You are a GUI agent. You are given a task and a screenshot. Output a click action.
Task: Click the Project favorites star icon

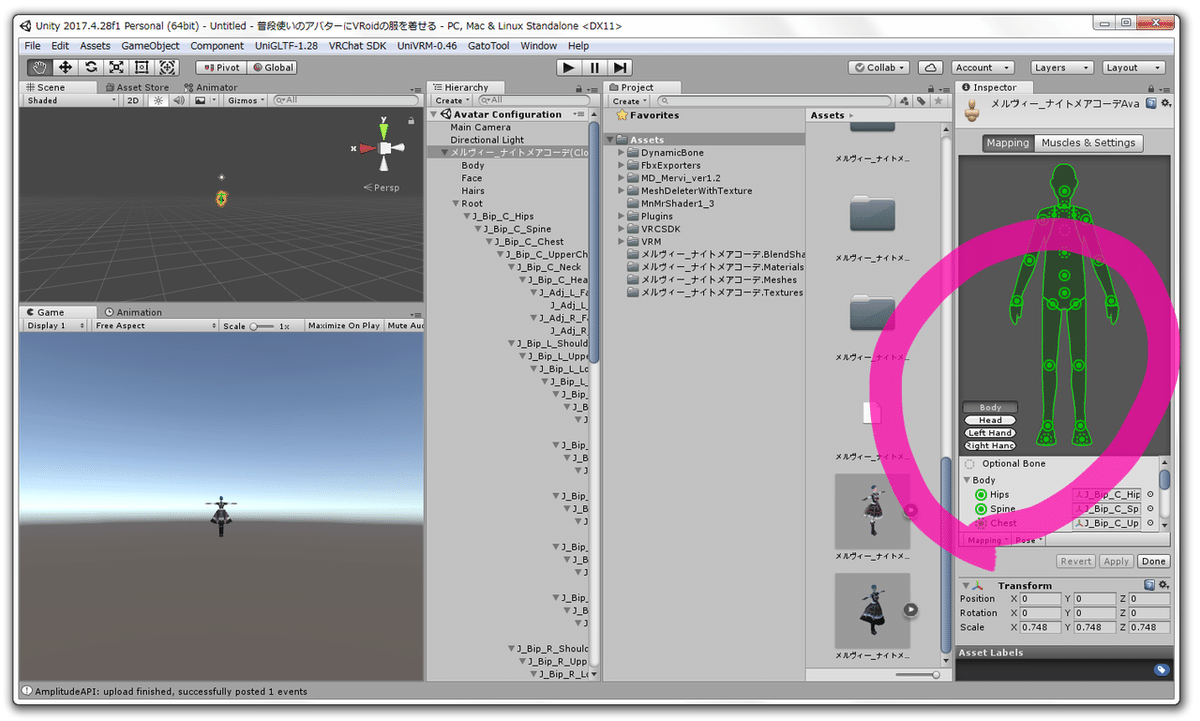[x=938, y=101]
